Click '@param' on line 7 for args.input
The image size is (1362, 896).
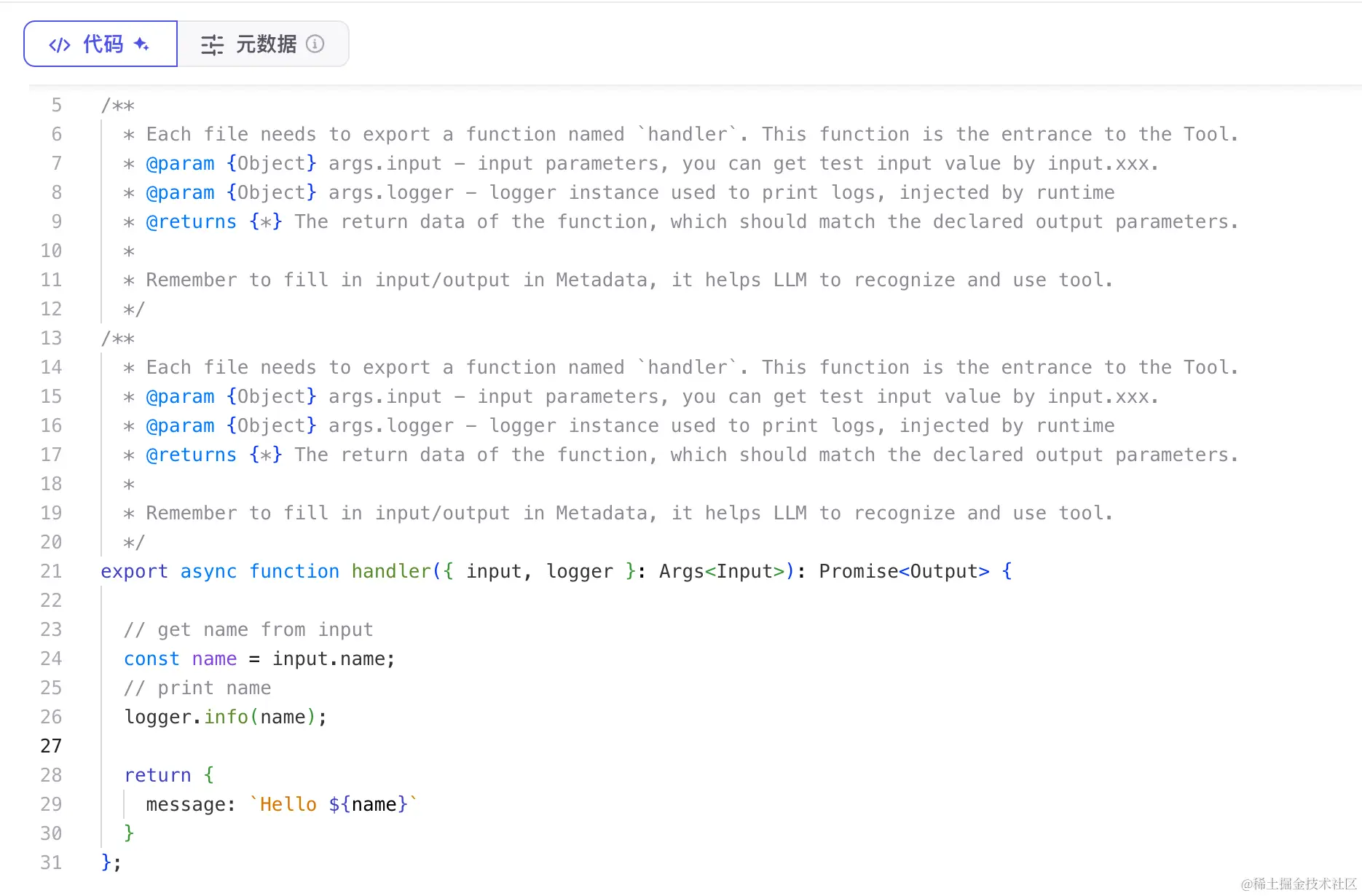pyautogui.click(x=181, y=163)
